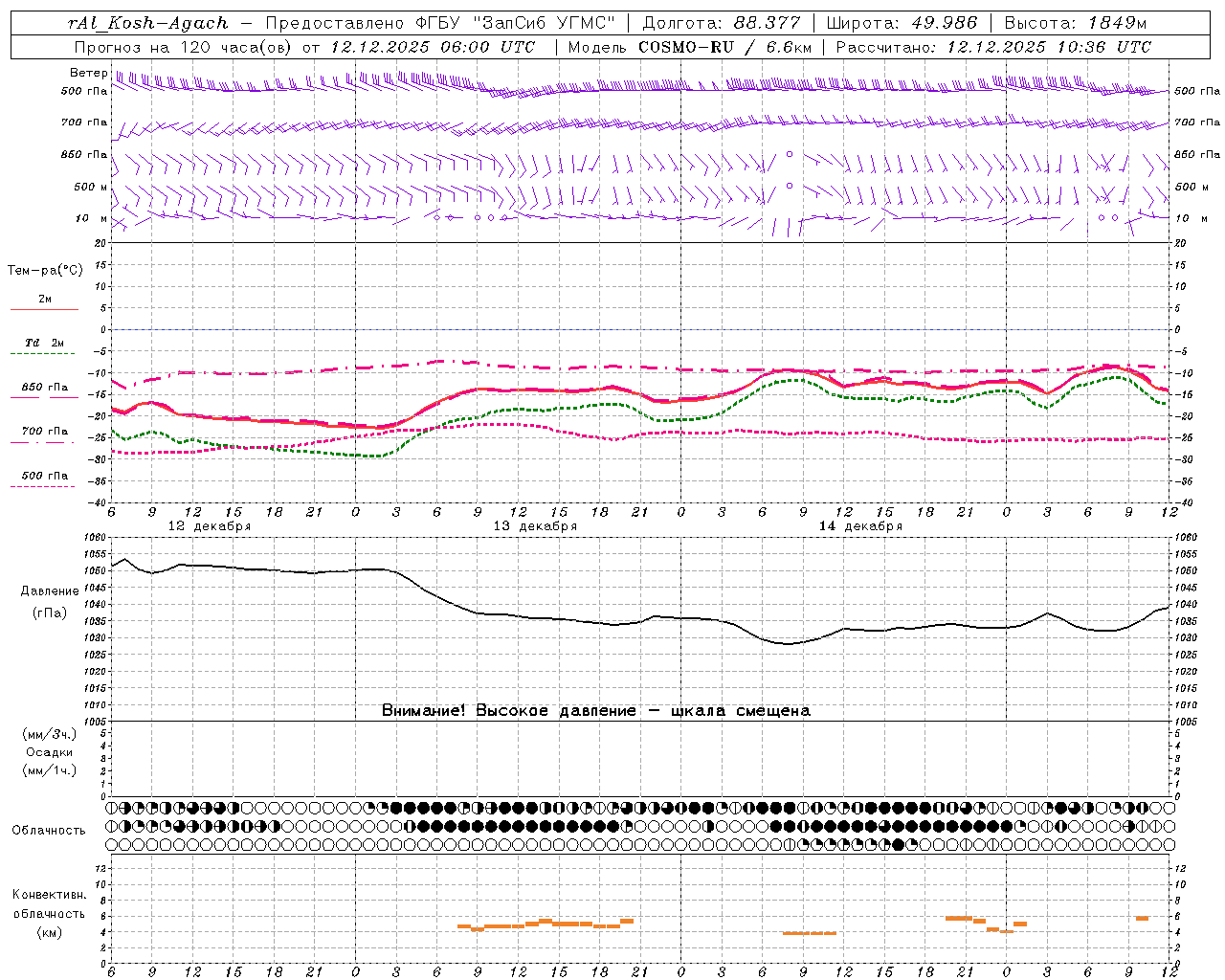Image resolution: width=1225 pixels, height=980 pixels.
Task: Click the left 10 м wind level label
Action: pos(92,219)
